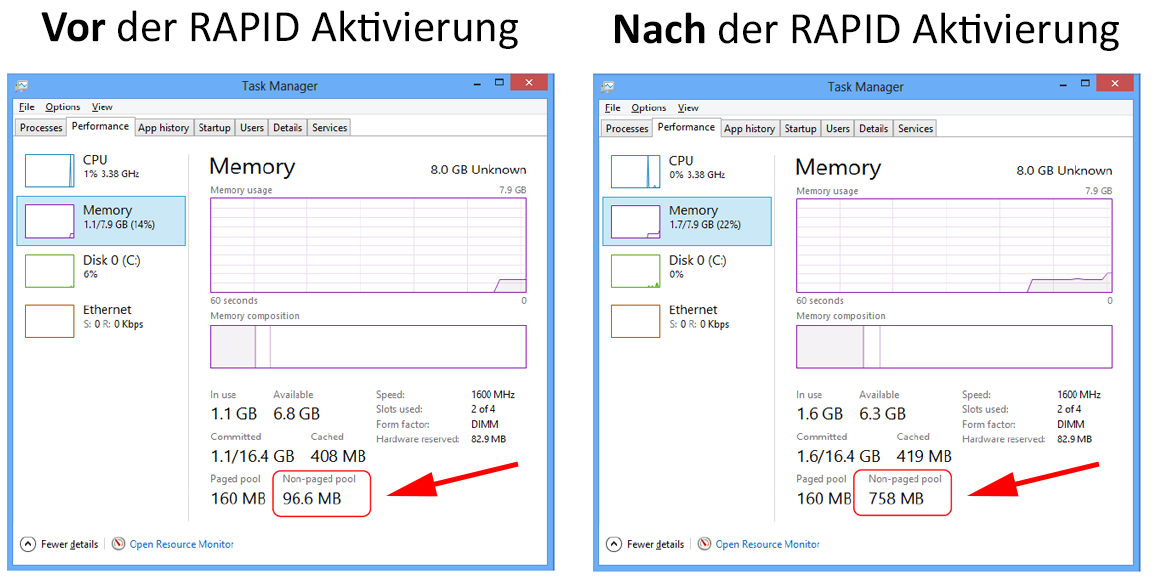Show the Users tab in the Vor window
This screenshot has height=580, width=1157.
point(252,128)
